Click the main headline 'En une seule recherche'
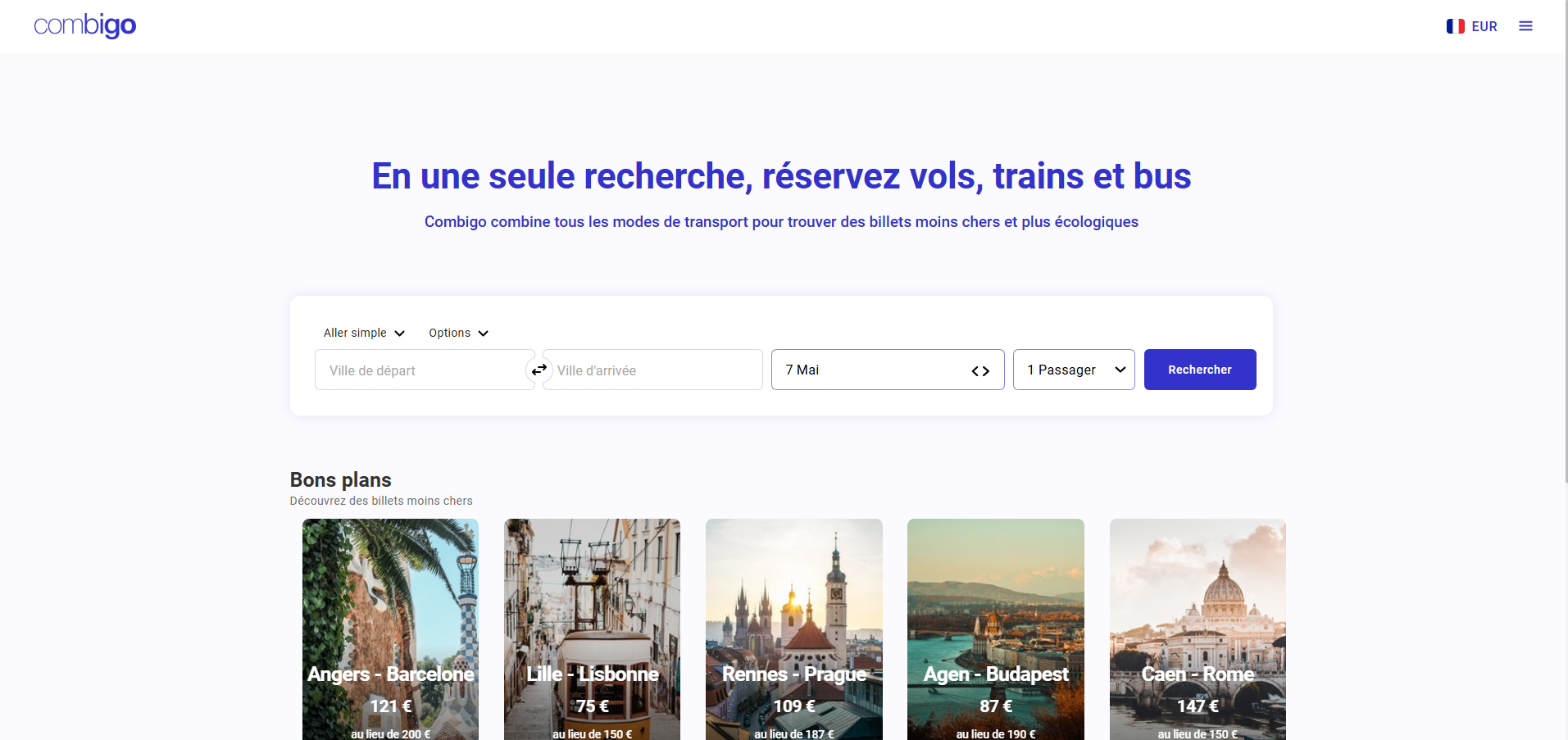 click(782, 176)
